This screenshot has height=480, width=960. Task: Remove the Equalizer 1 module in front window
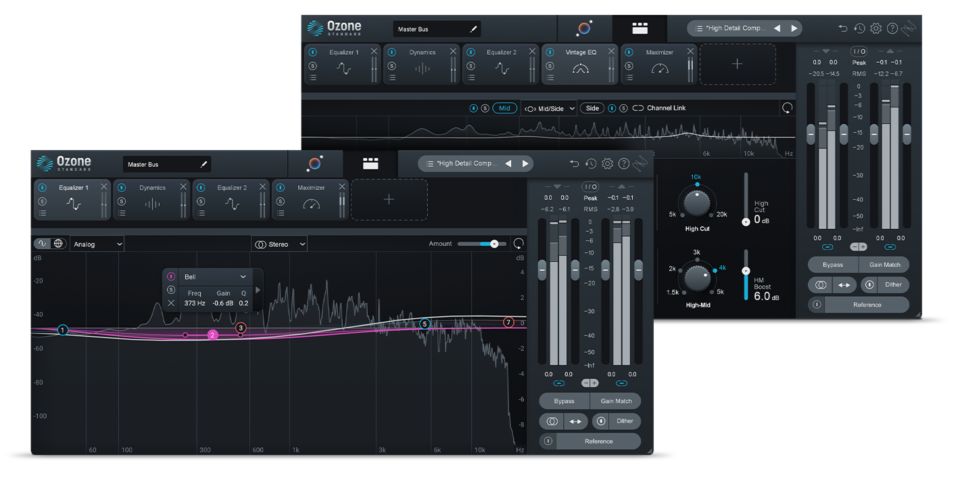pos(104,187)
